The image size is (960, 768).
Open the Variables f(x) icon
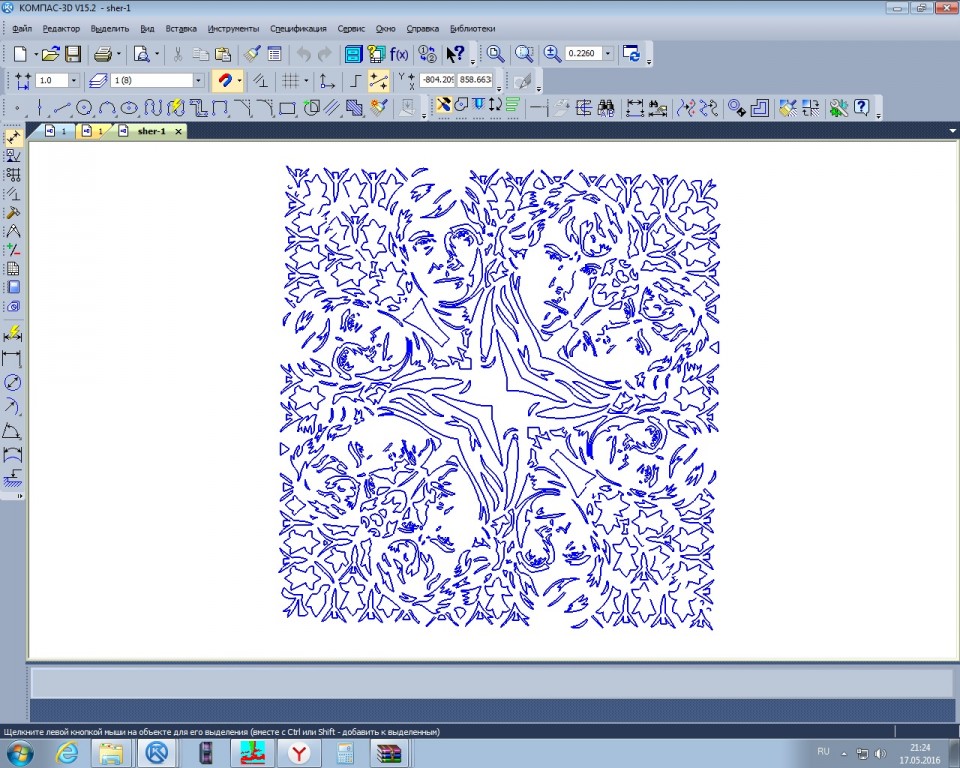tap(399, 54)
